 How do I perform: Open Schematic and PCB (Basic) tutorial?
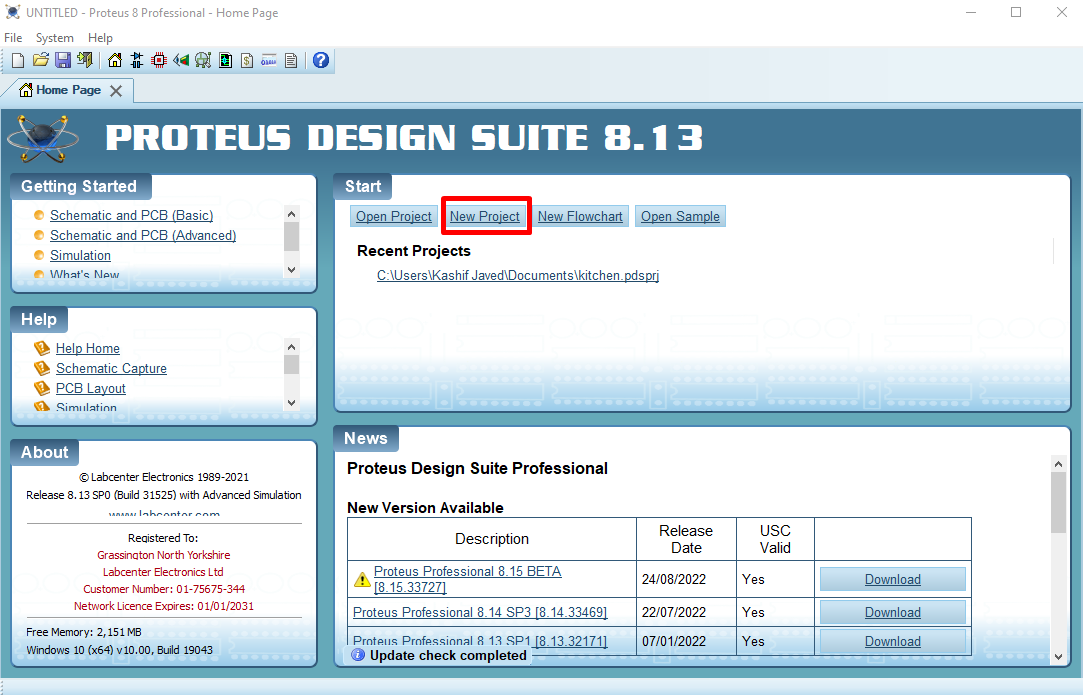tap(131, 216)
